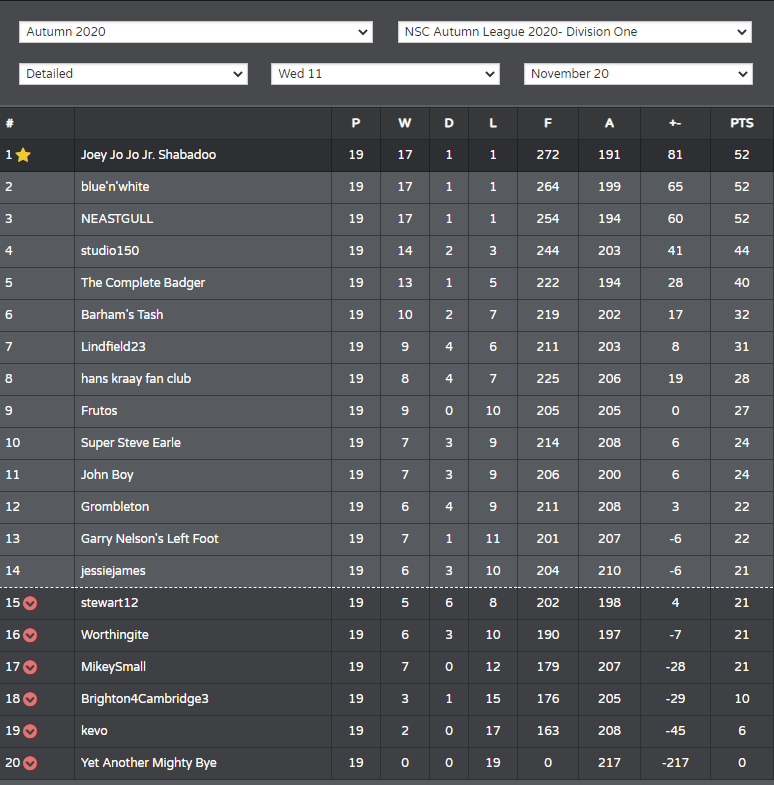Viewport: 774px width, 785px height.
Task: Open the hans kraay fan club row
Action: pyautogui.click(x=386, y=379)
